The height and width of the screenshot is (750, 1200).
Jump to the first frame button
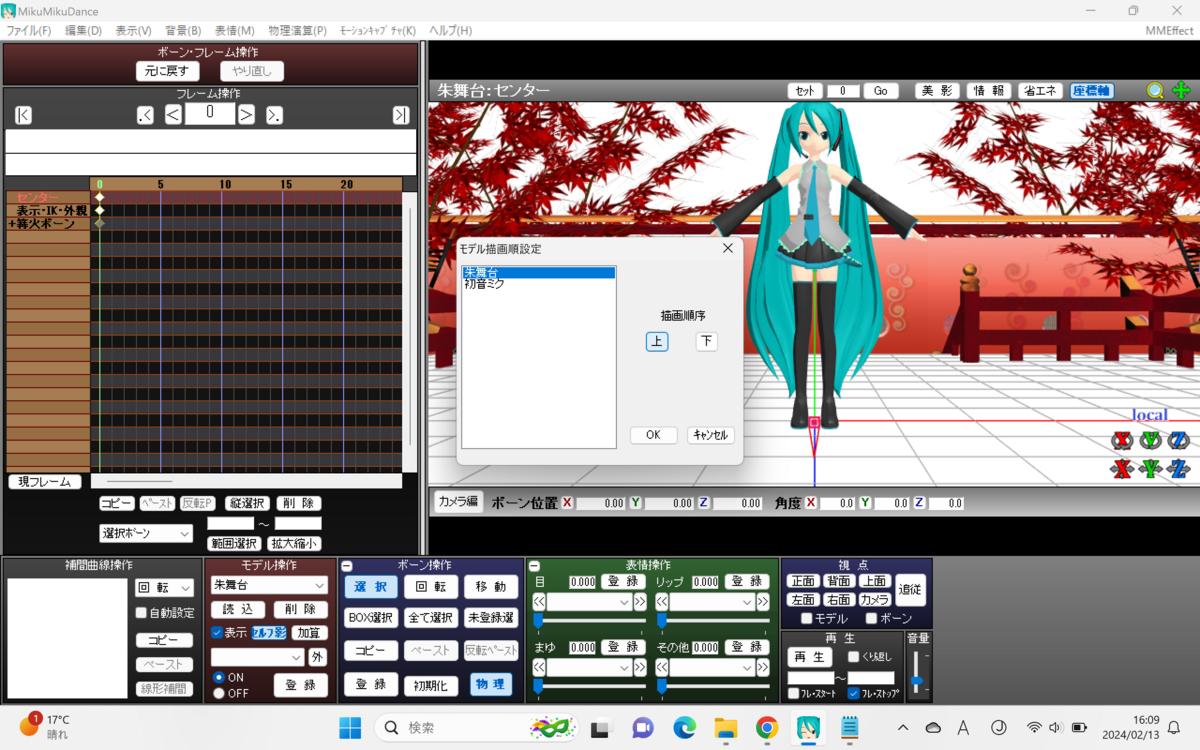pos(23,115)
